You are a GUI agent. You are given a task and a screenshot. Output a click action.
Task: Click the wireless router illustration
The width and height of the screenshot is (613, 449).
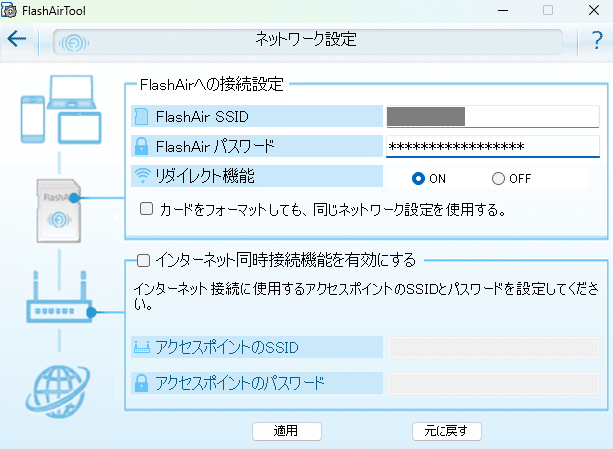[x=59, y=297]
